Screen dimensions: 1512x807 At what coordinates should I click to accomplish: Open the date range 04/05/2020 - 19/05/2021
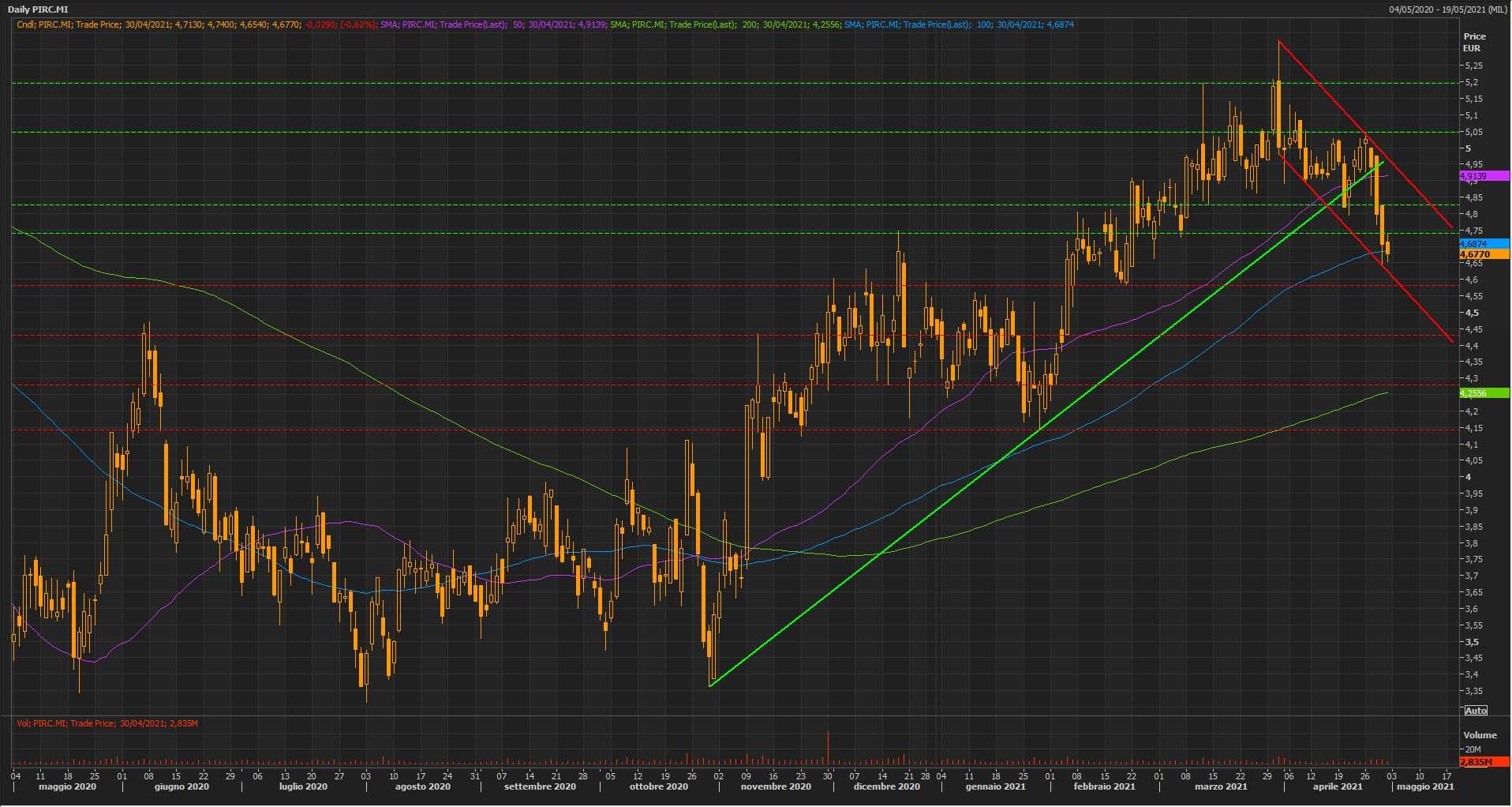click(x=1449, y=9)
